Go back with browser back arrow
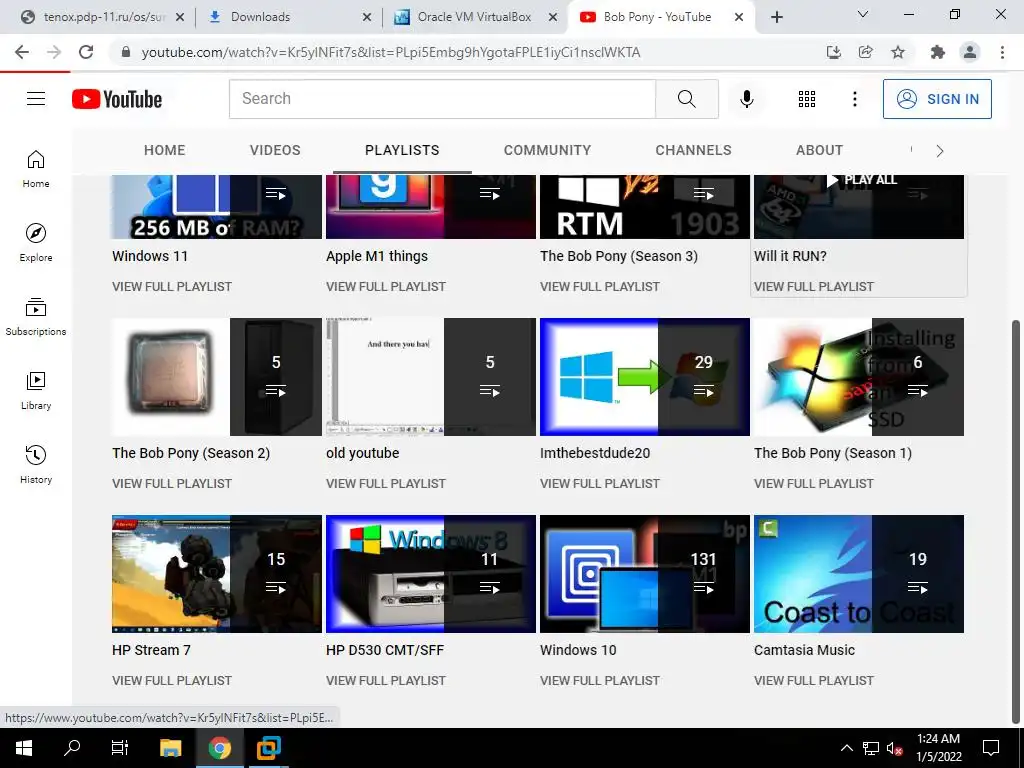Image resolution: width=1024 pixels, height=768 pixels. [x=22, y=52]
